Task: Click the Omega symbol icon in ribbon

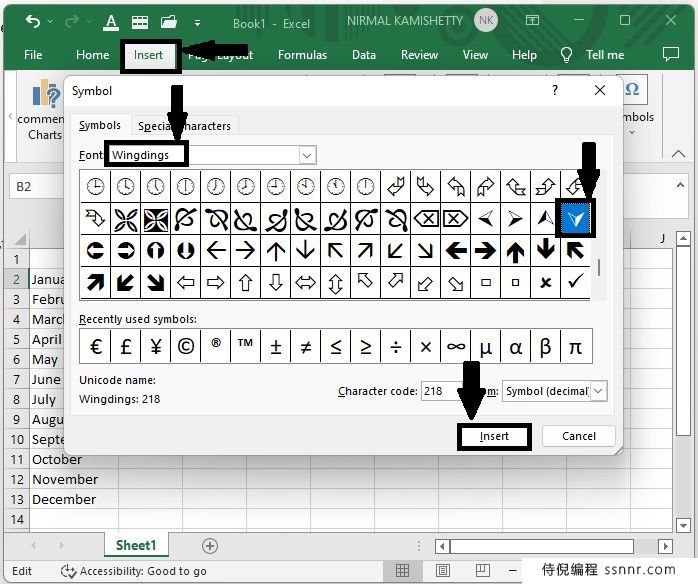Action: tap(632, 89)
